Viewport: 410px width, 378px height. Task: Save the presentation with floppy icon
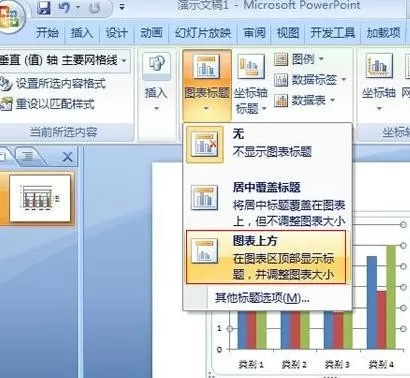click(x=44, y=7)
